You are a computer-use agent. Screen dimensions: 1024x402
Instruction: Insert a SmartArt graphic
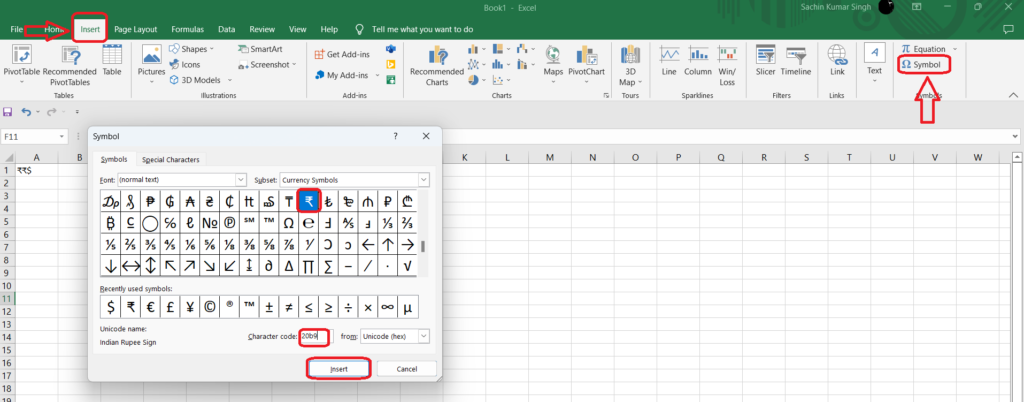click(261, 49)
